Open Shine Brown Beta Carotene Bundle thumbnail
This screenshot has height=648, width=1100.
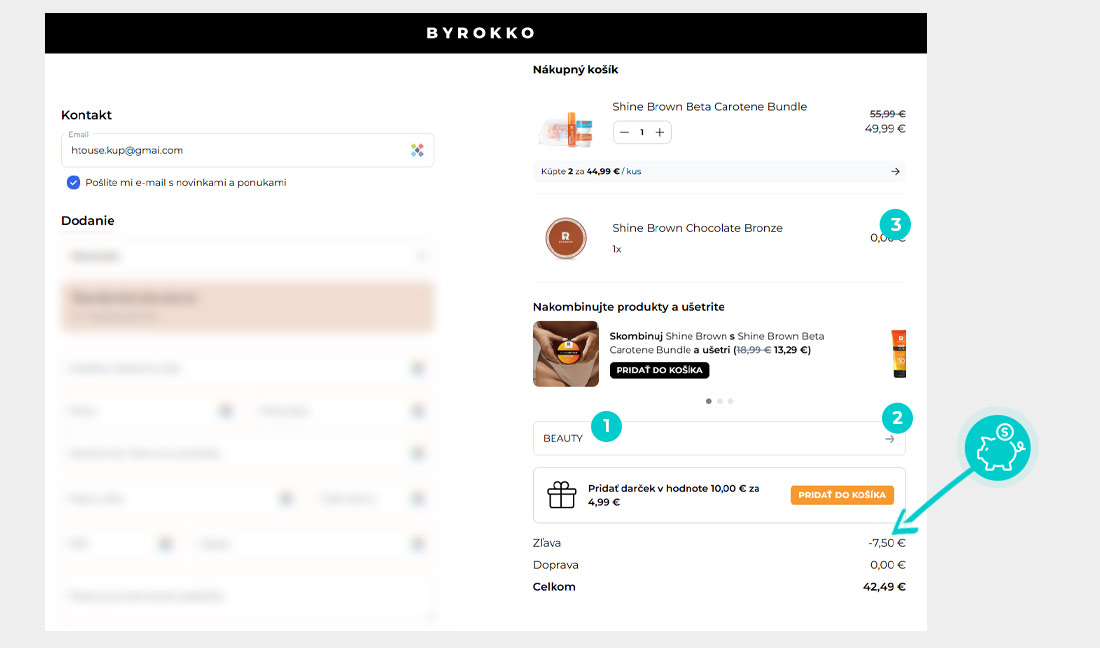566,129
